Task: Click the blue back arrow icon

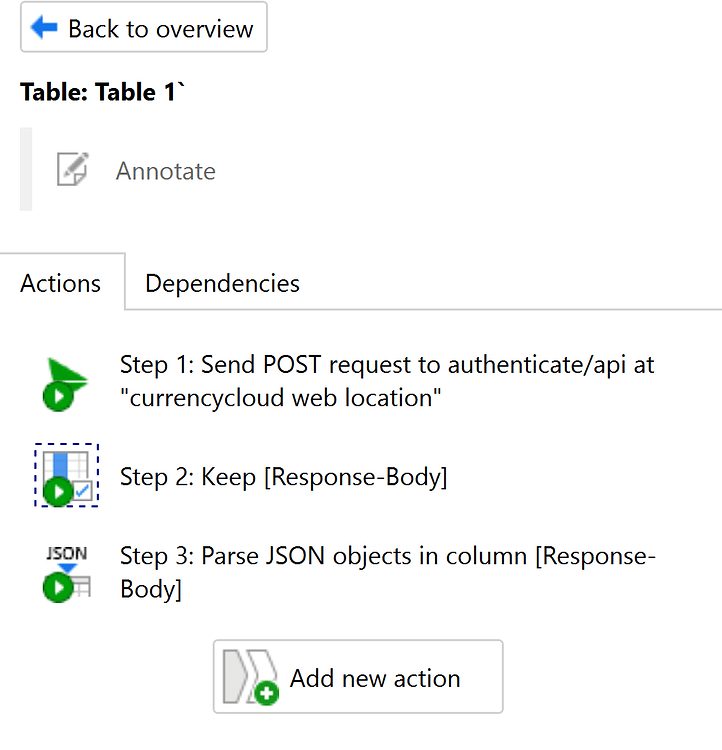Action: 44,27
